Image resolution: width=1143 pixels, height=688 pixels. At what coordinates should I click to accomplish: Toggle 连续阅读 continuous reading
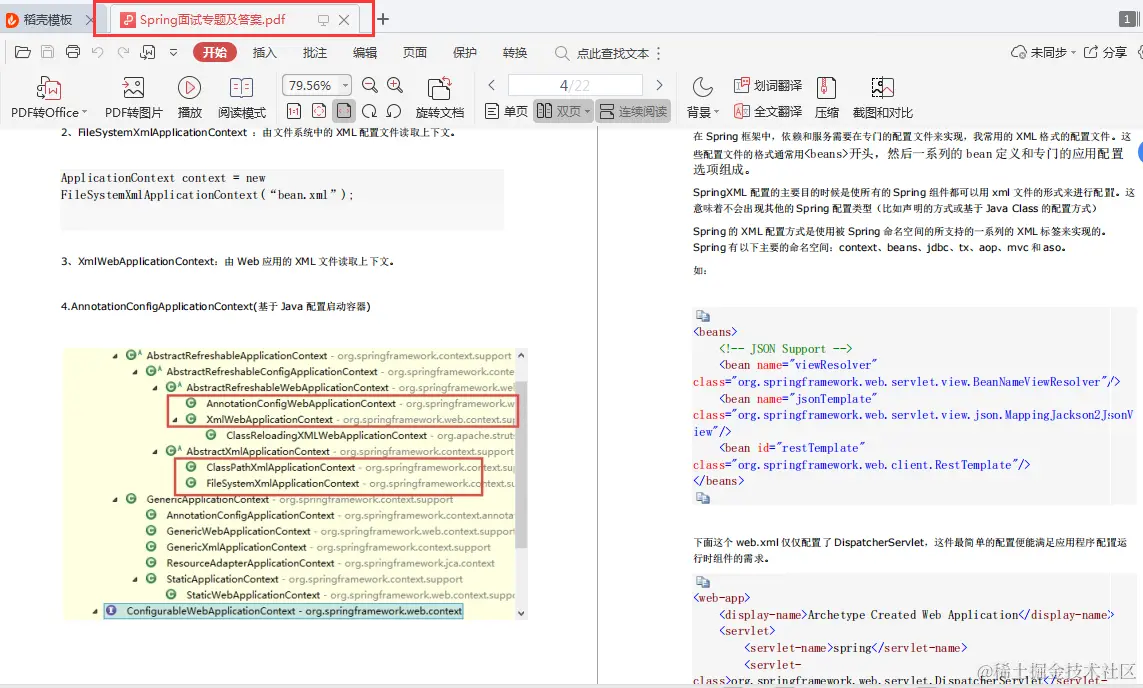pos(633,111)
